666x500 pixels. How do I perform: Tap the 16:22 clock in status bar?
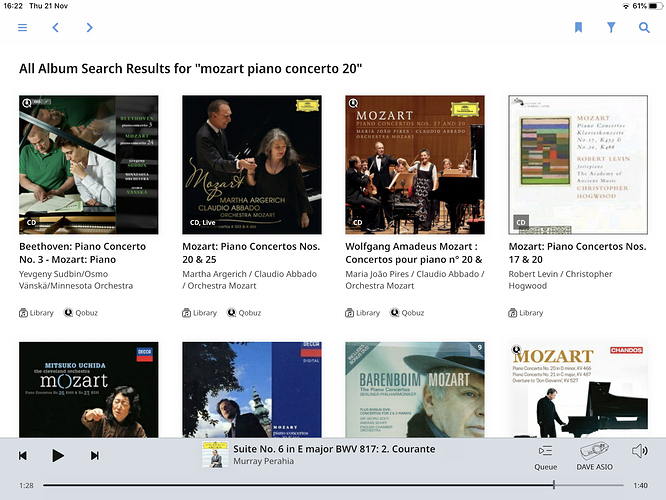click(13, 6)
